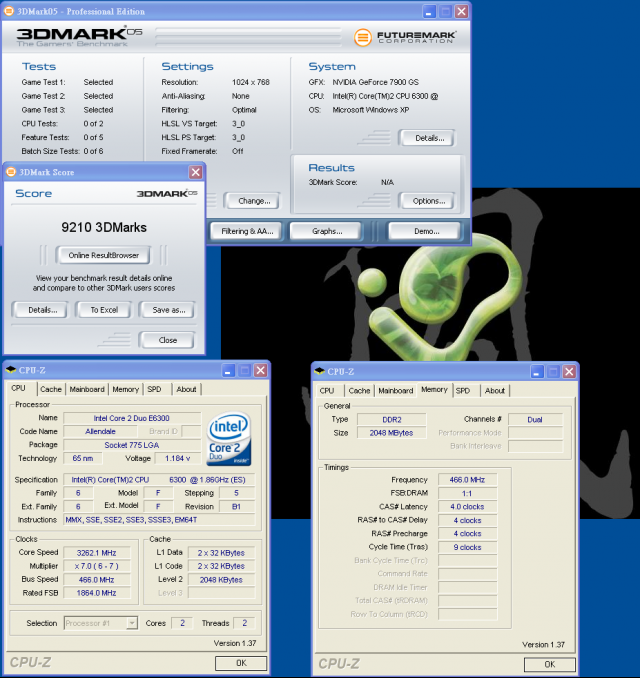Image resolution: width=640 pixels, height=678 pixels.
Task: Launch the Demo button
Action: coord(425,231)
